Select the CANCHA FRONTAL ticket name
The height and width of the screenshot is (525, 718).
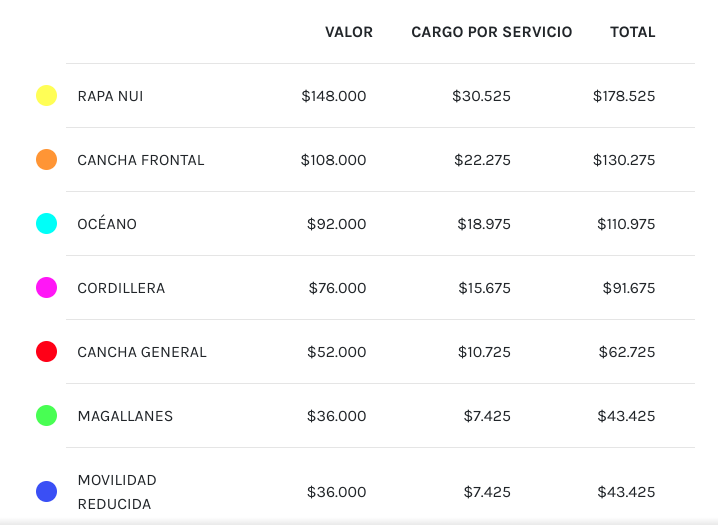(x=140, y=160)
